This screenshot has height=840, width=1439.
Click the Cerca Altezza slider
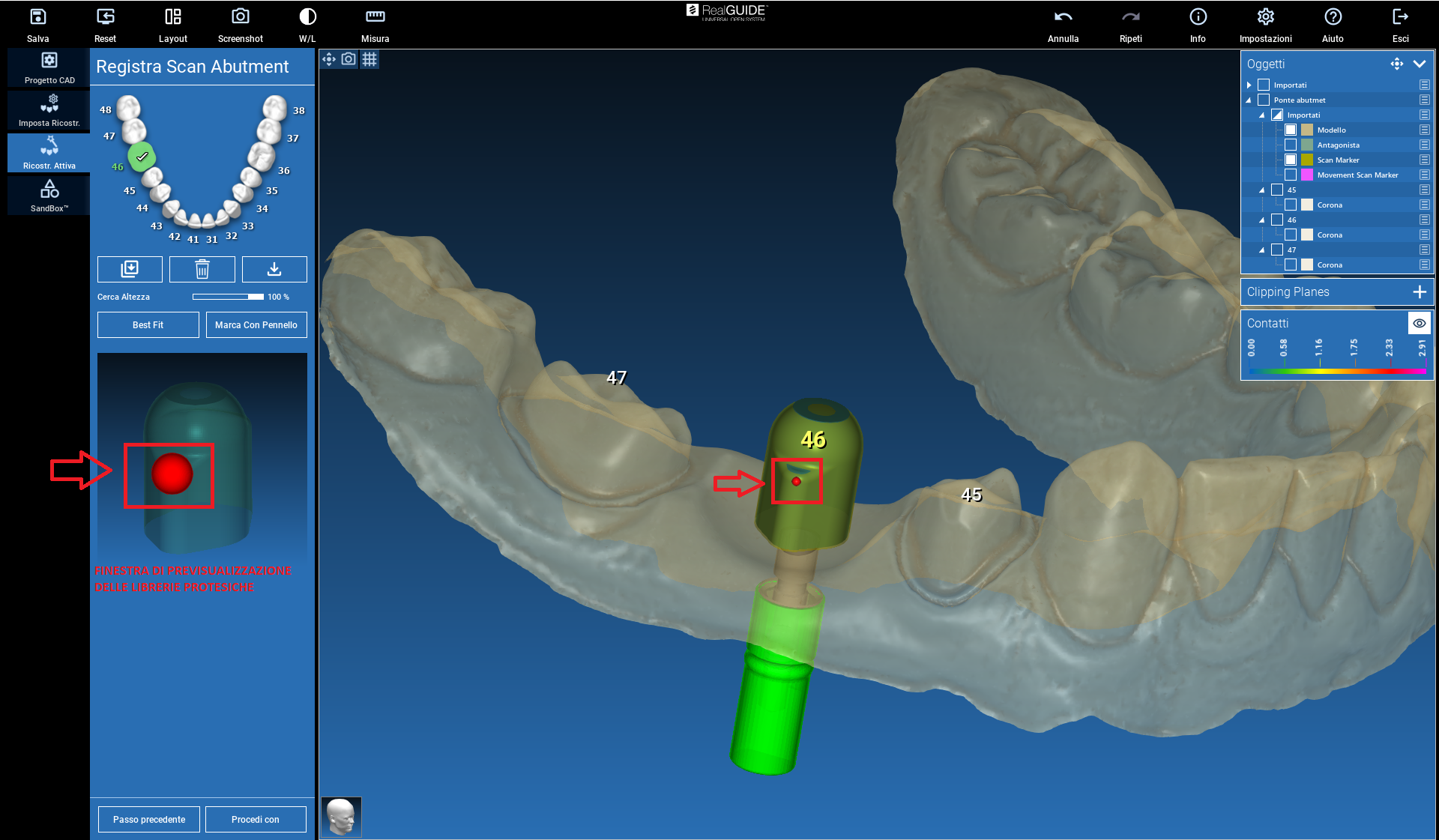point(228,297)
